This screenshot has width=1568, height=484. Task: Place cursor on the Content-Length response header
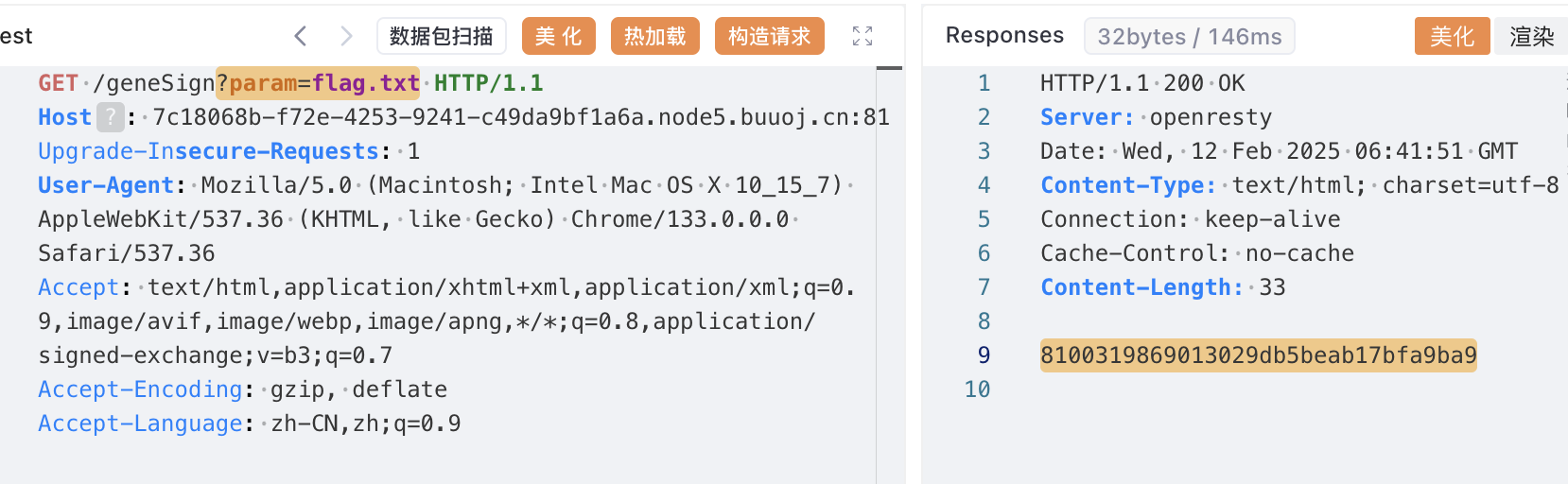1141,287
